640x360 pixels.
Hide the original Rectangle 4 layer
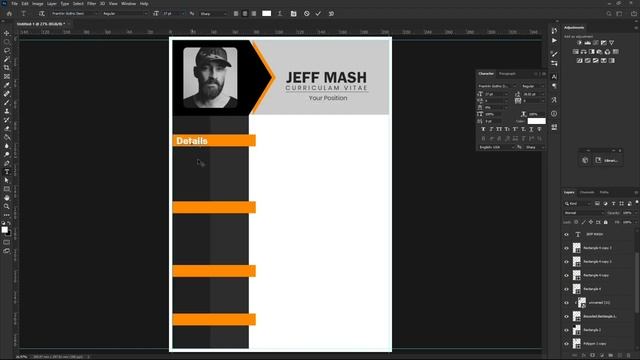pos(566,289)
